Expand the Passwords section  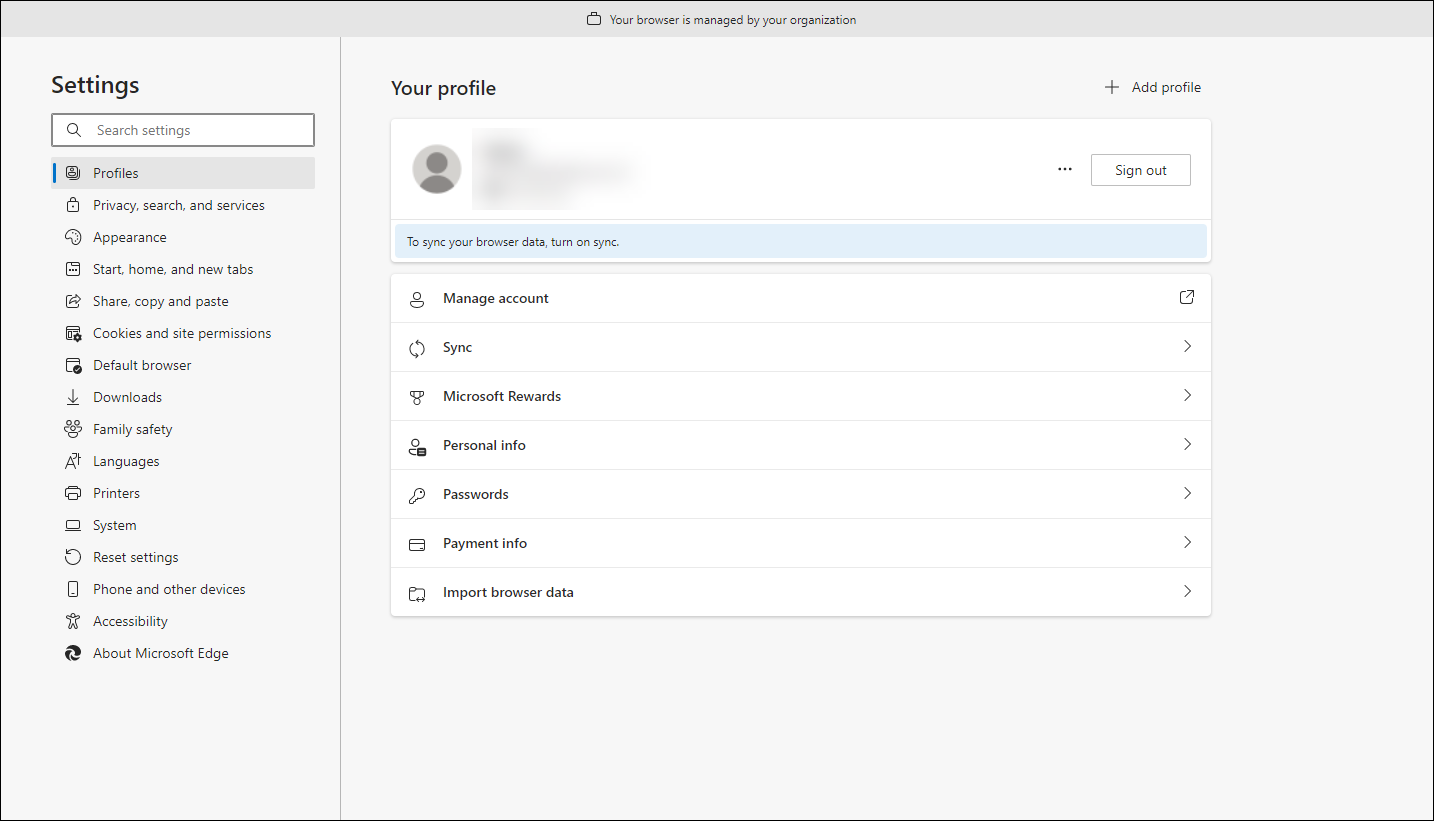[x=1187, y=493]
